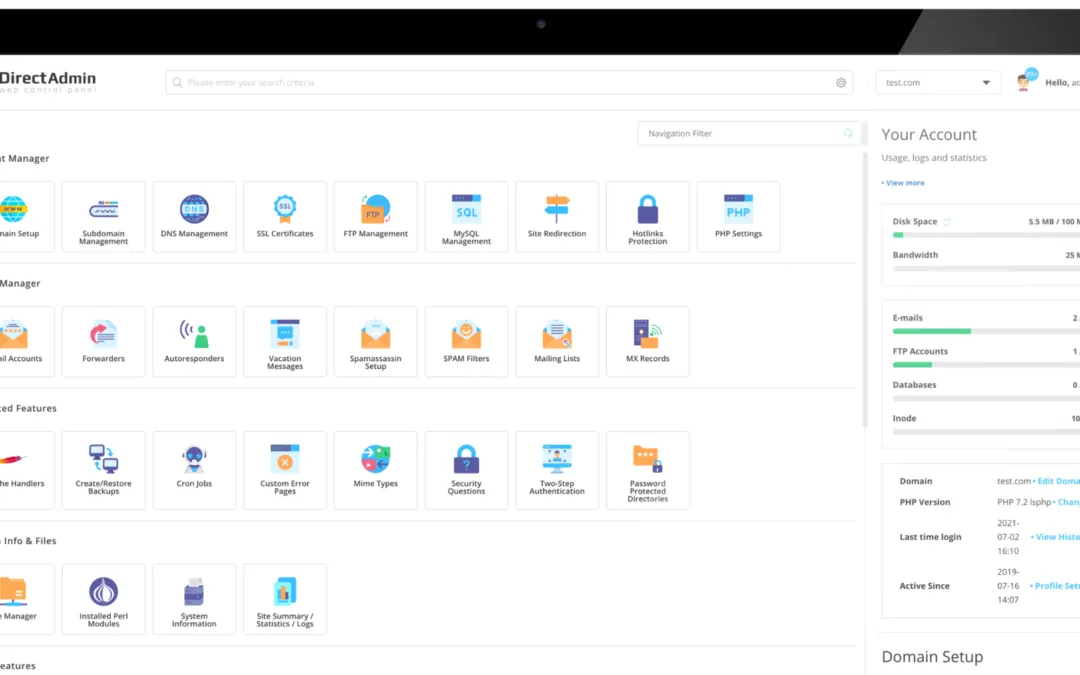This screenshot has height=675, width=1080.
Task: Open SSL Certificates
Action: (284, 216)
